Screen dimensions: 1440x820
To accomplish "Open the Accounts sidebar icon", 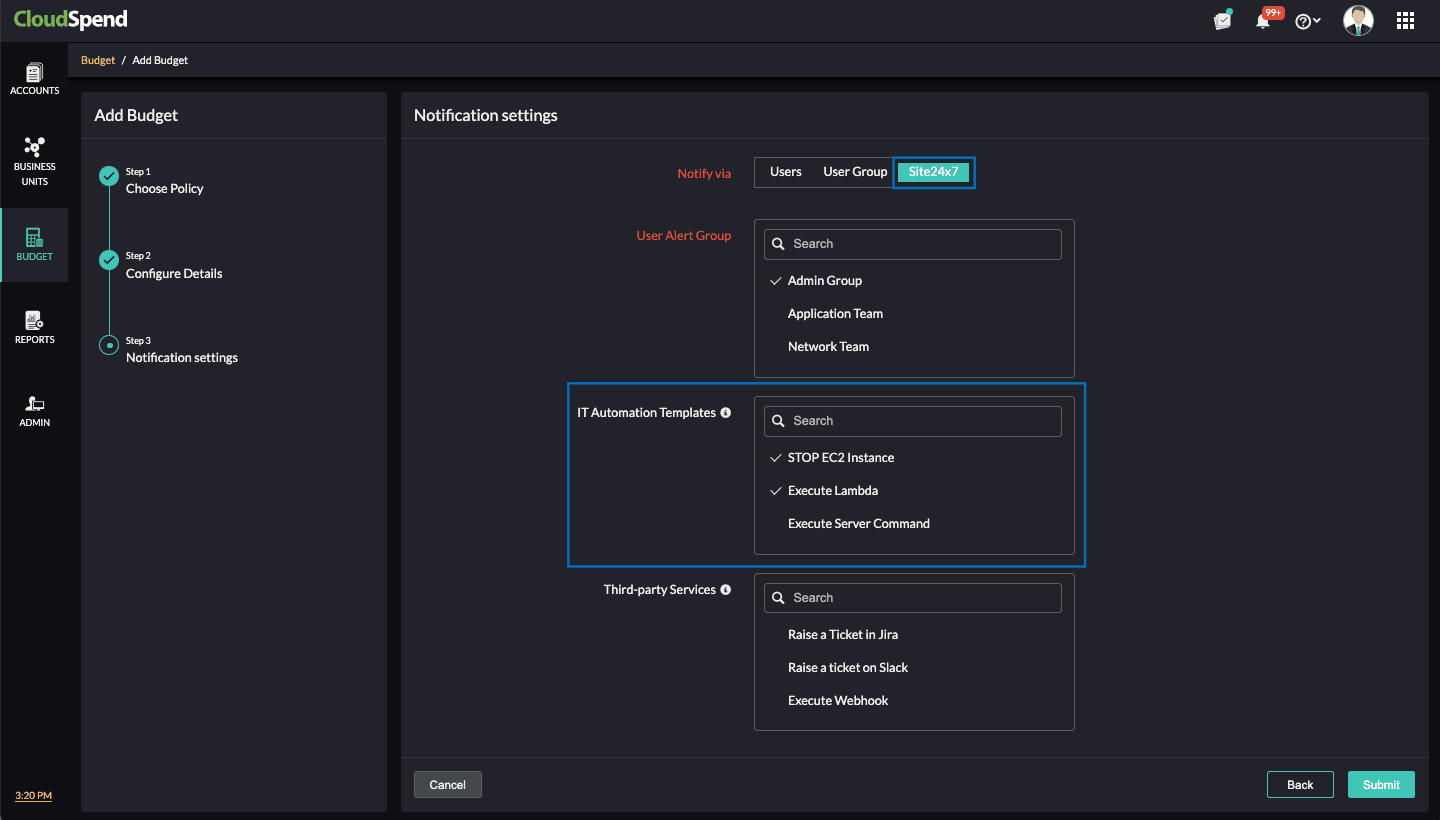I will (34, 79).
